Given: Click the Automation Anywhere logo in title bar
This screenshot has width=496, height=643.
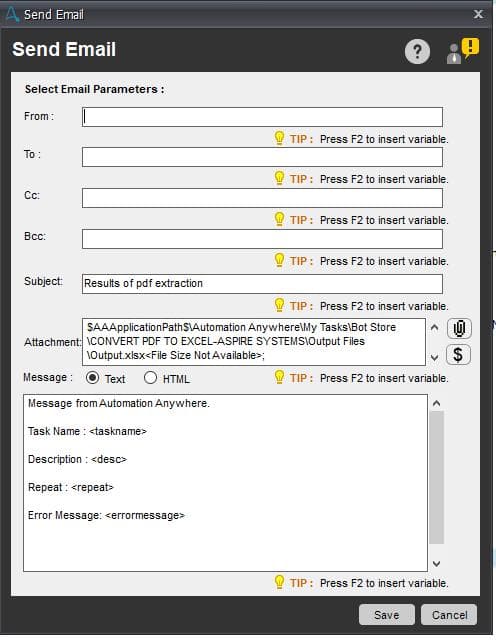Looking at the screenshot, I should pyautogui.click(x=12, y=14).
